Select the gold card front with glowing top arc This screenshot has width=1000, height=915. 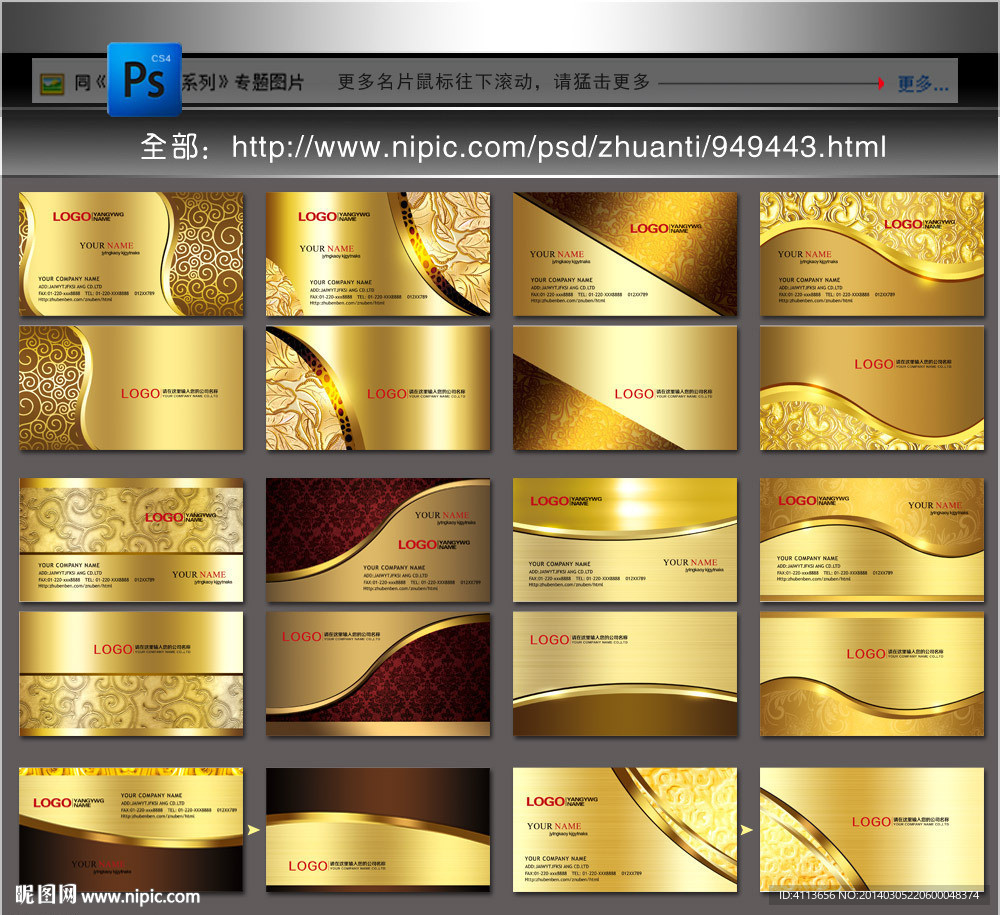(x=625, y=540)
